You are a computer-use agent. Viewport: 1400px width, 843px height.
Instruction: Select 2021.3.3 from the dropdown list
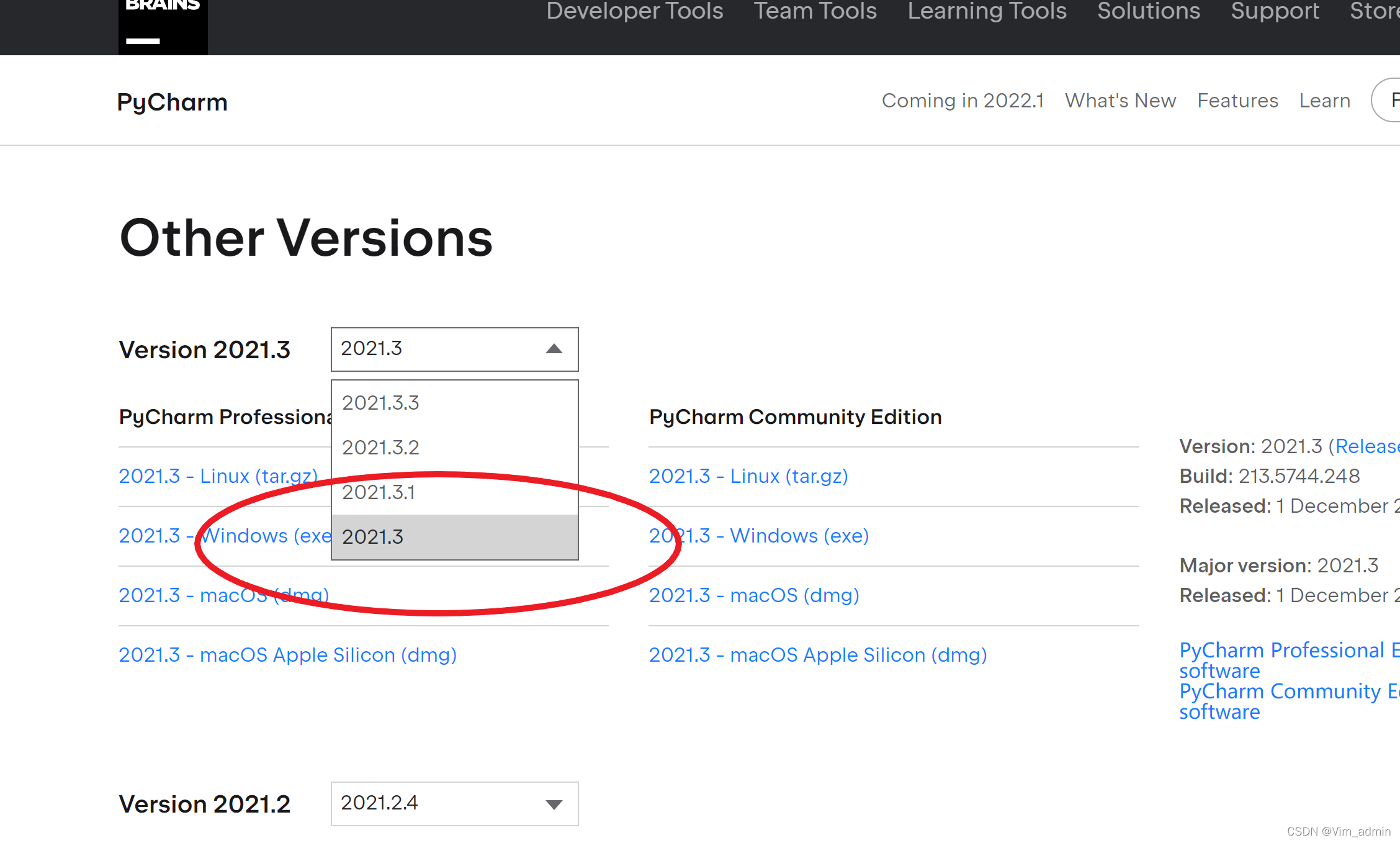[x=380, y=403]
